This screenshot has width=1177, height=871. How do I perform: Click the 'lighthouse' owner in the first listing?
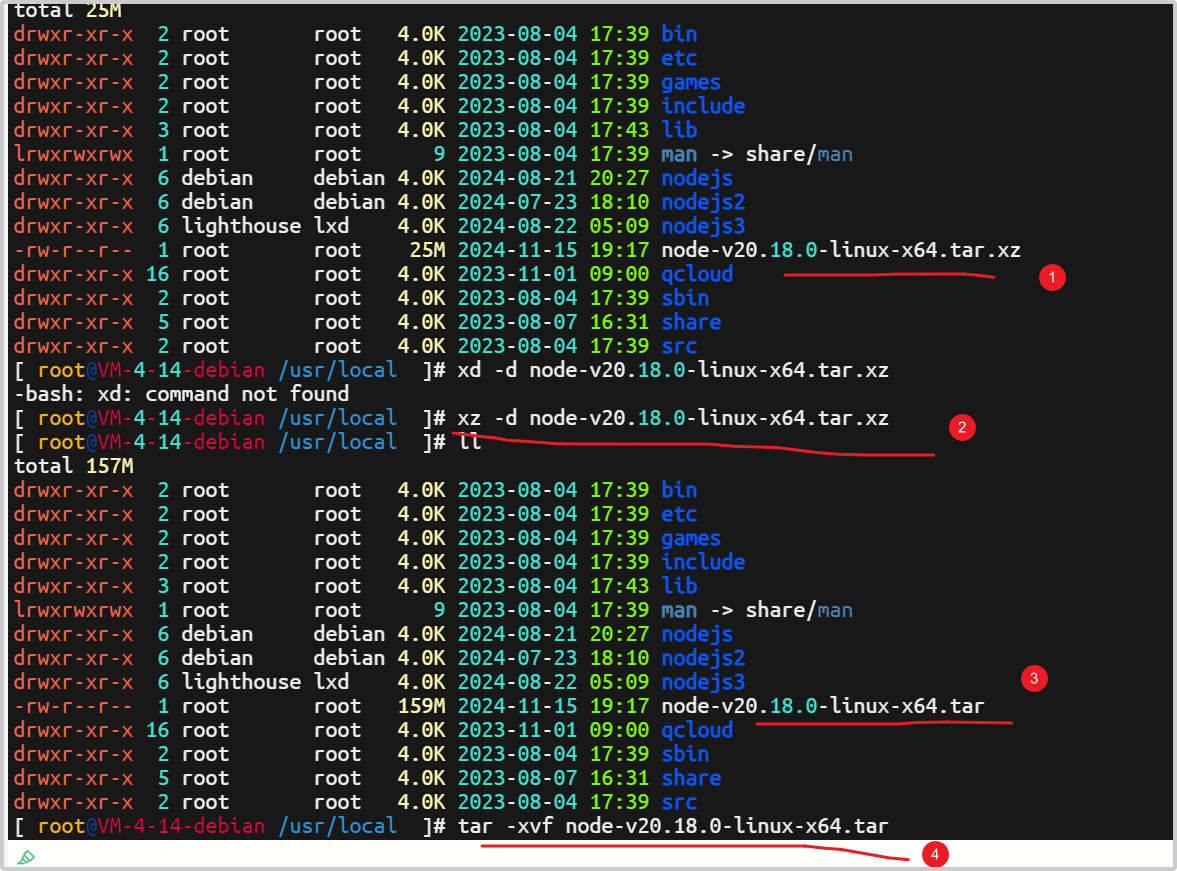241,226
